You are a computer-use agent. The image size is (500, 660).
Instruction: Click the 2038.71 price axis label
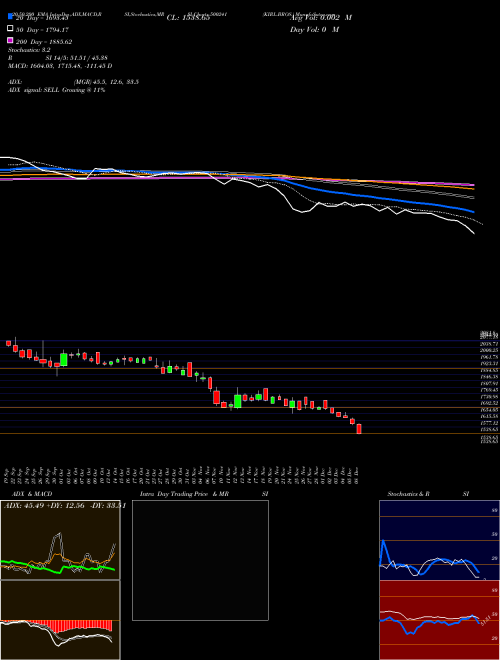[490, 344]
